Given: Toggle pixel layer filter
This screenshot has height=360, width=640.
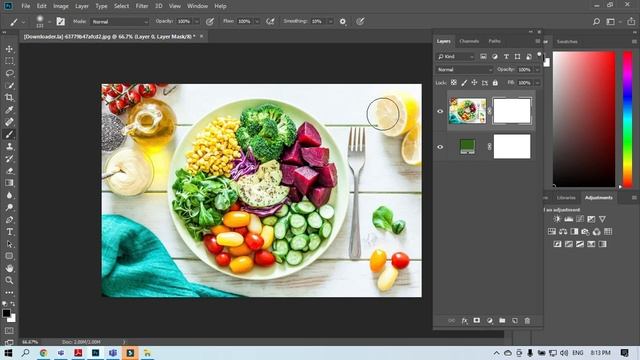Looking at the screenshot, I should 483,57.
